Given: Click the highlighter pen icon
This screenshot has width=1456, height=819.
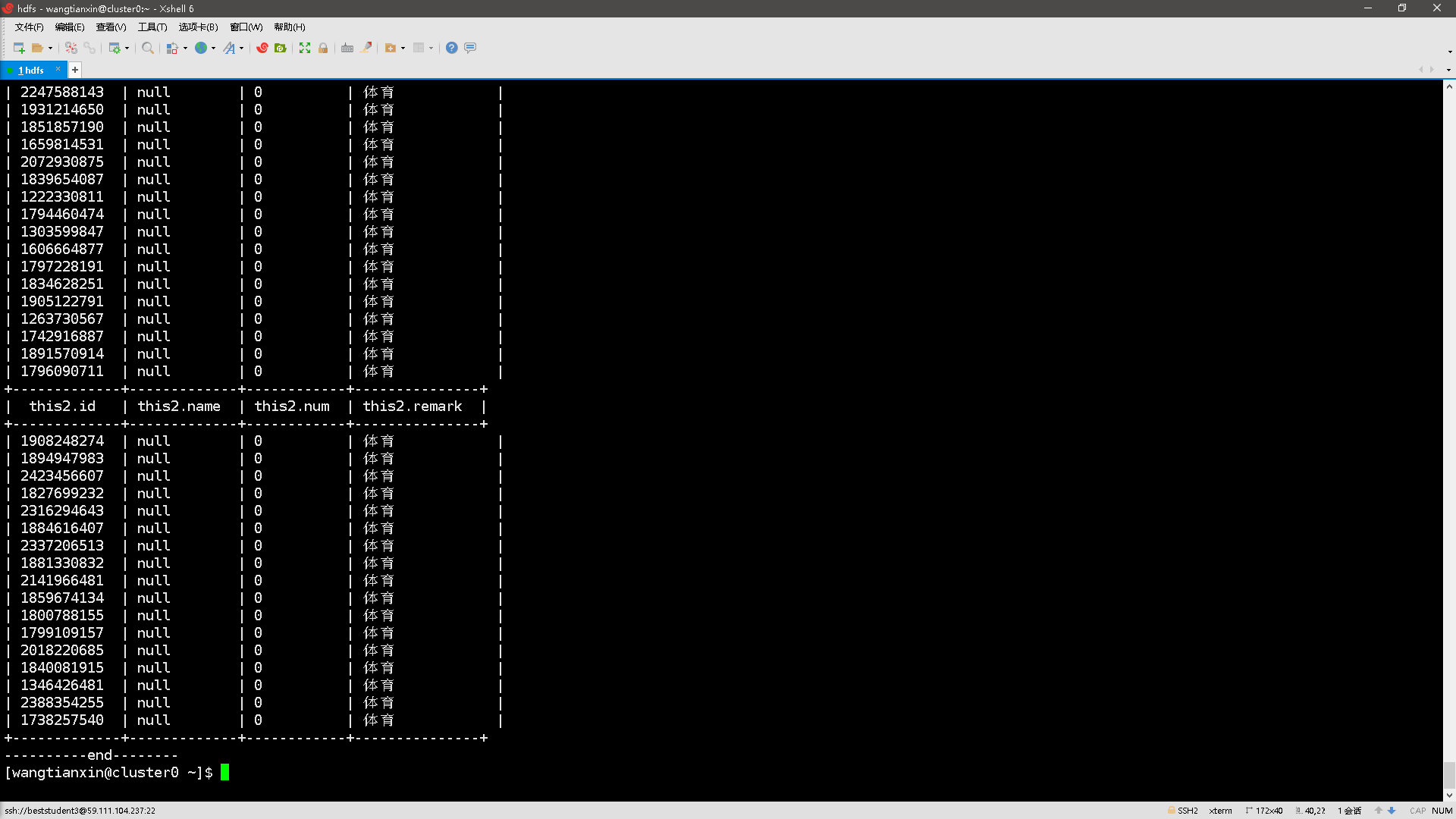Looking at the screenshot, I should coord(366,48).
